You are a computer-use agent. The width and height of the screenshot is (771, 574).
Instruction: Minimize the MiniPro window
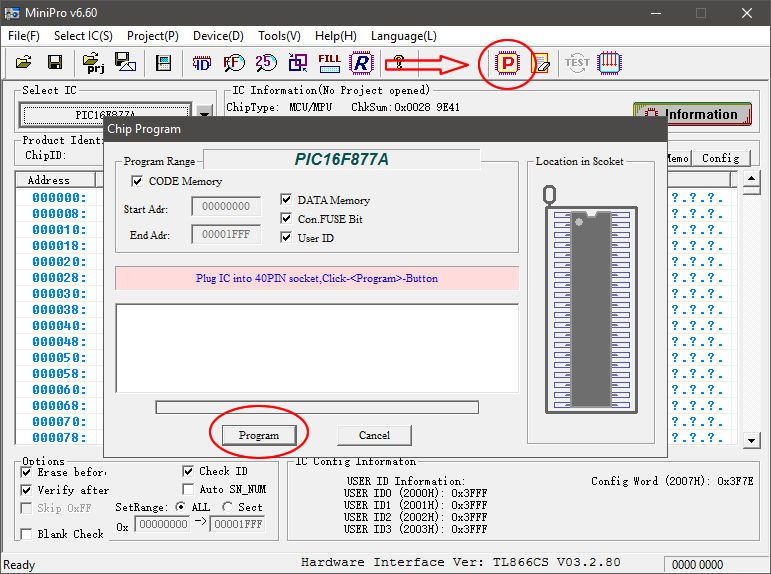[656, 13]
